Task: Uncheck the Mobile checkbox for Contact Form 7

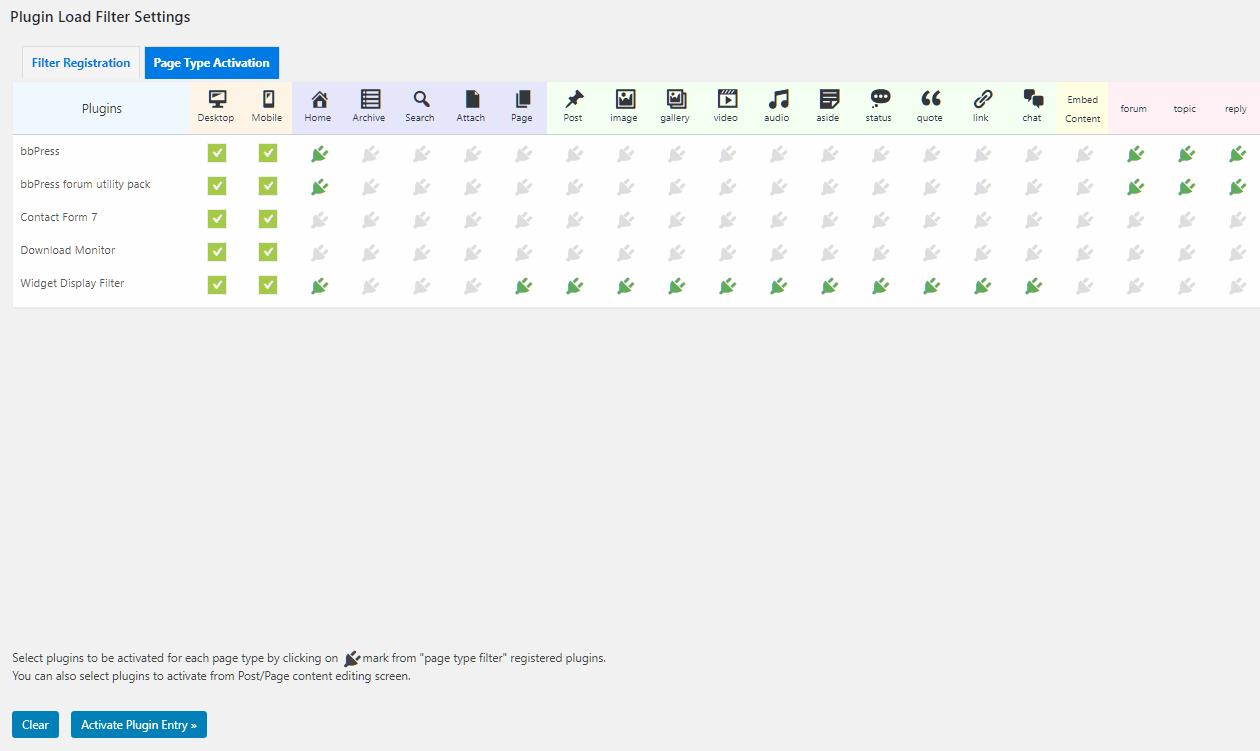Action: (x=268, y=218)
